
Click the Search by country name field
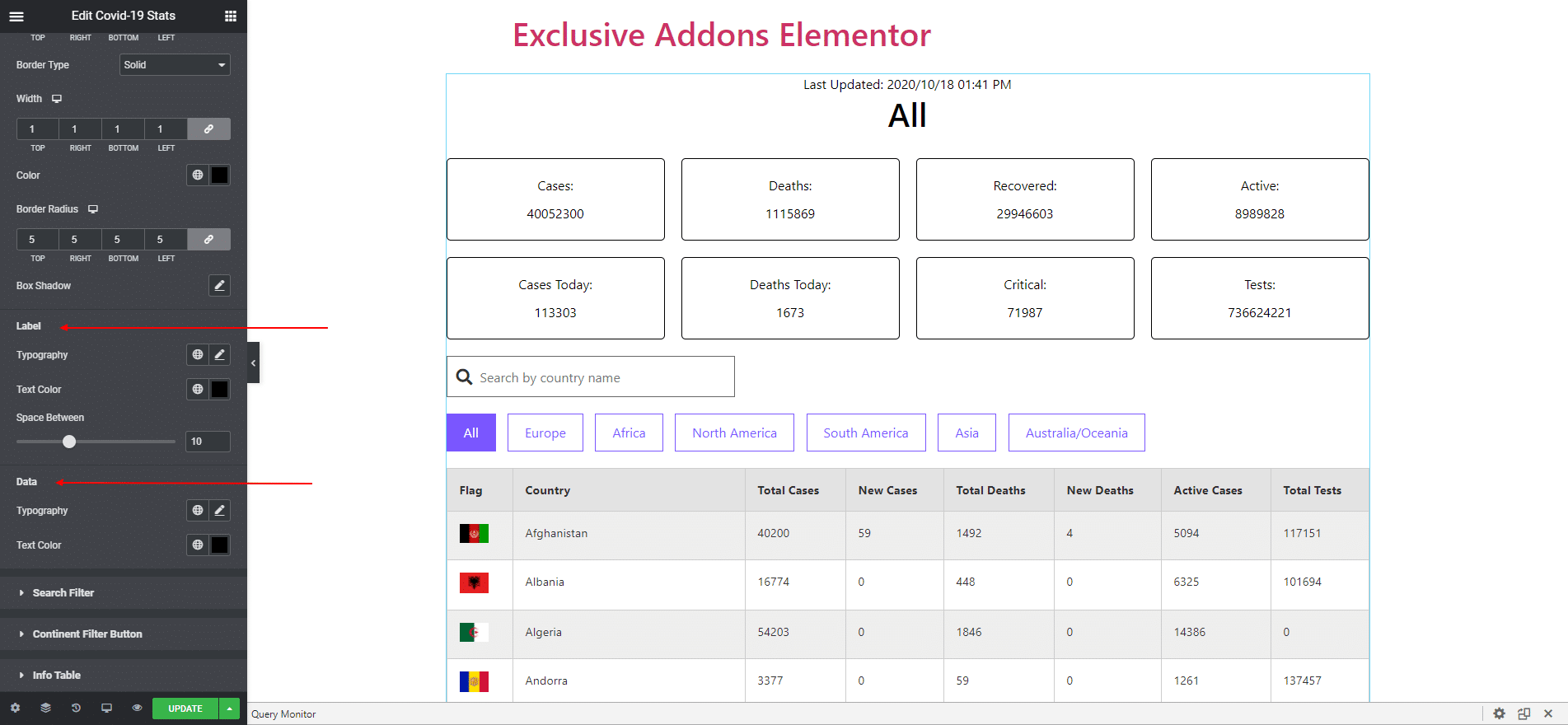click(591, 377)
